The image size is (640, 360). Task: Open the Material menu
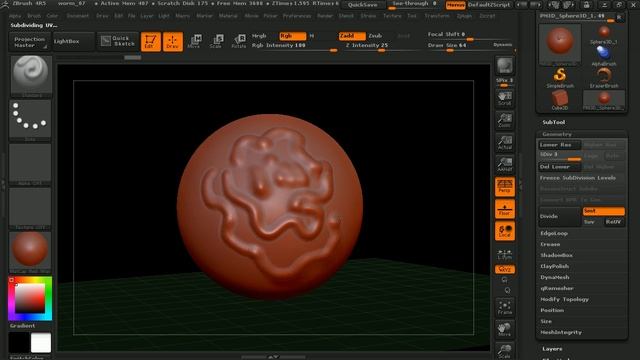point(228,16)
